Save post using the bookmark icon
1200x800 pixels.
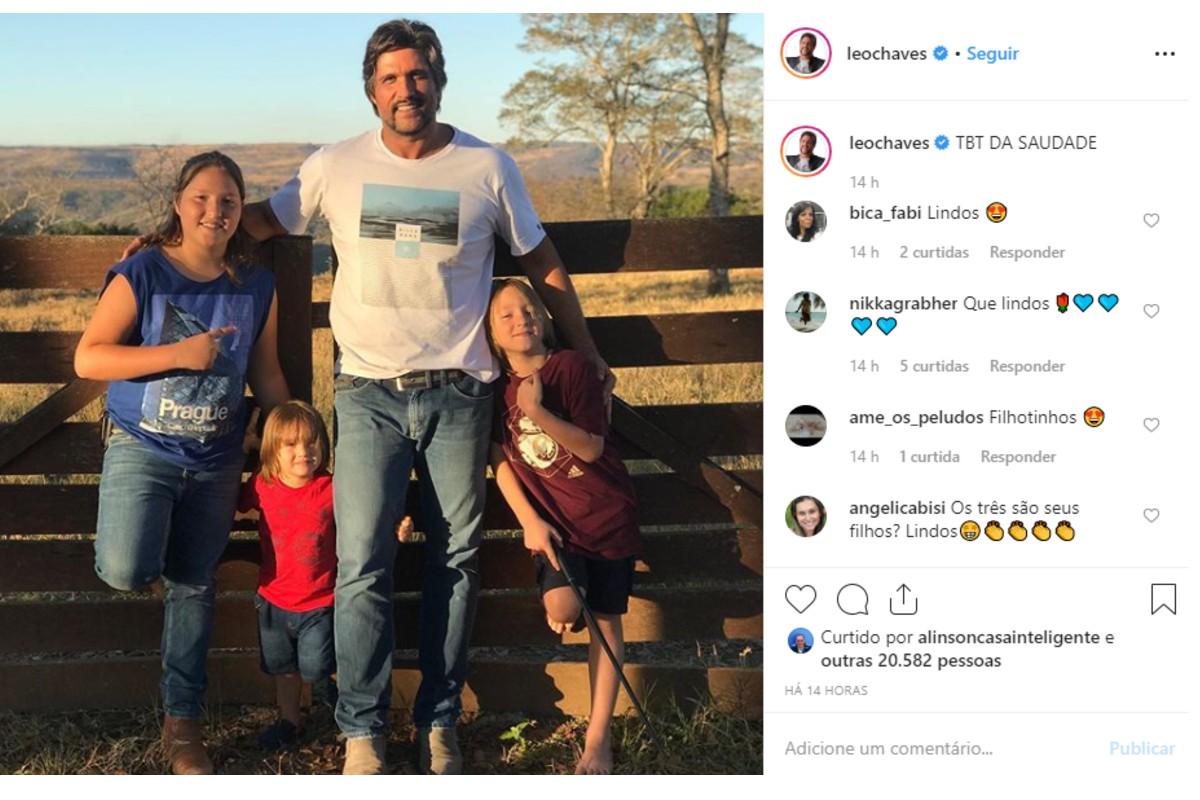click(x=1163, y=599)
